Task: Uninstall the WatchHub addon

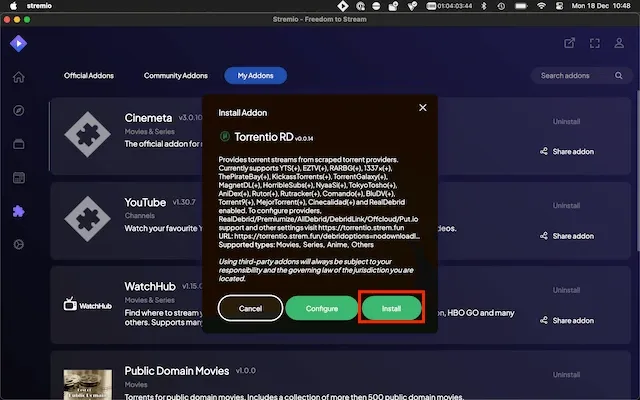Action: pos(566,290)
